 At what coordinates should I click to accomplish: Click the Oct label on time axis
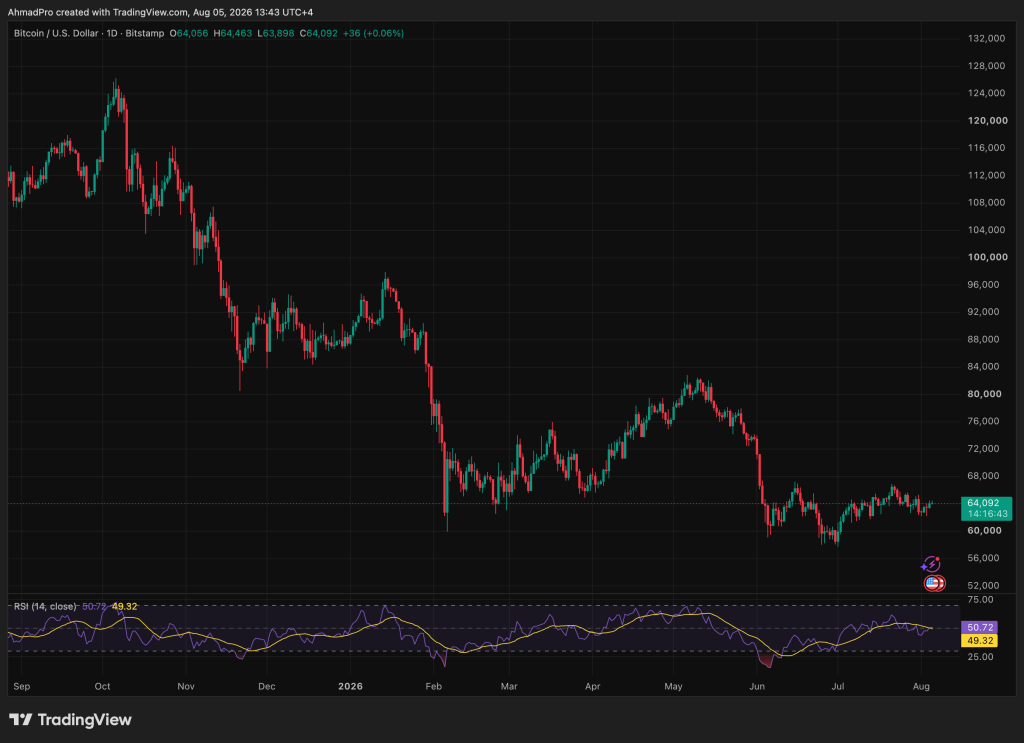click(103, 686)
